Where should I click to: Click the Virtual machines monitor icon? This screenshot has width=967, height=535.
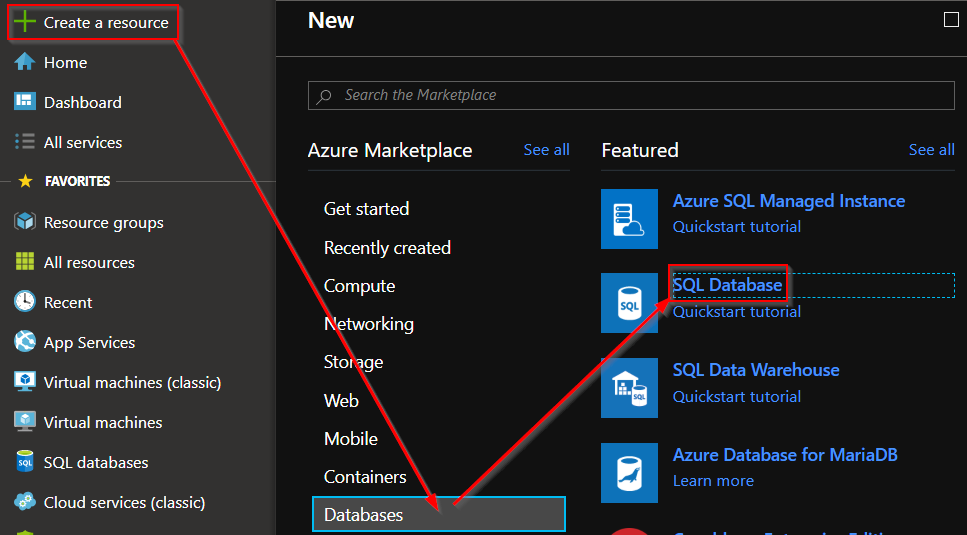pos(25,422)
